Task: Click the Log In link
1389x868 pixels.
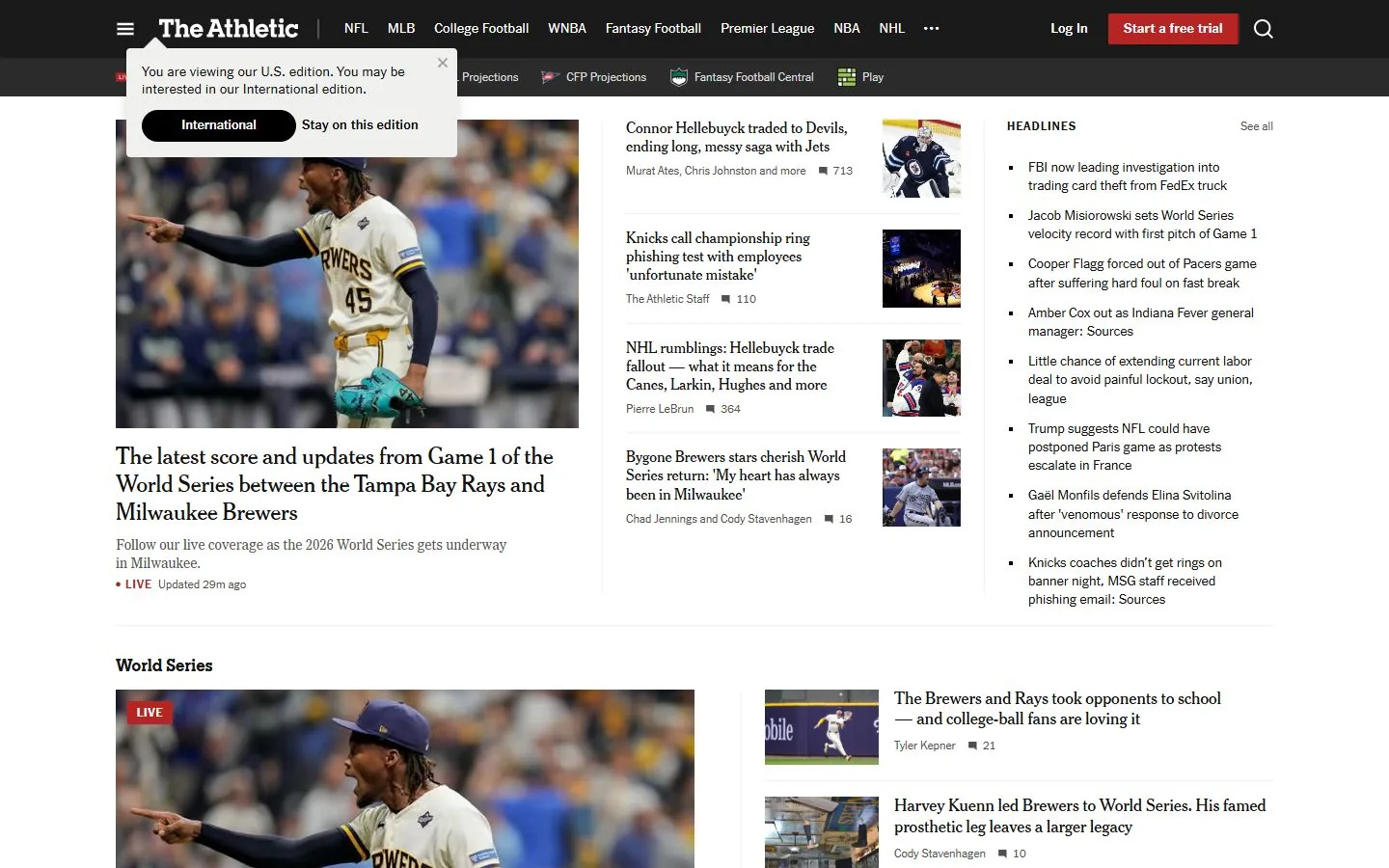Action: tap(1069, 29)
